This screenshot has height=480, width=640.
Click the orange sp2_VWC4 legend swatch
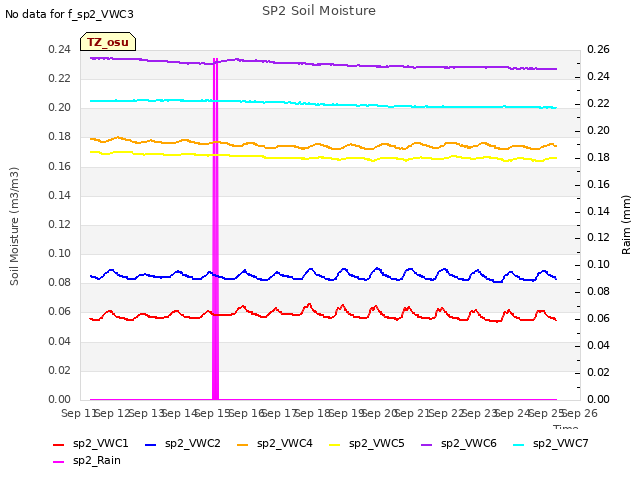point(242,444)
